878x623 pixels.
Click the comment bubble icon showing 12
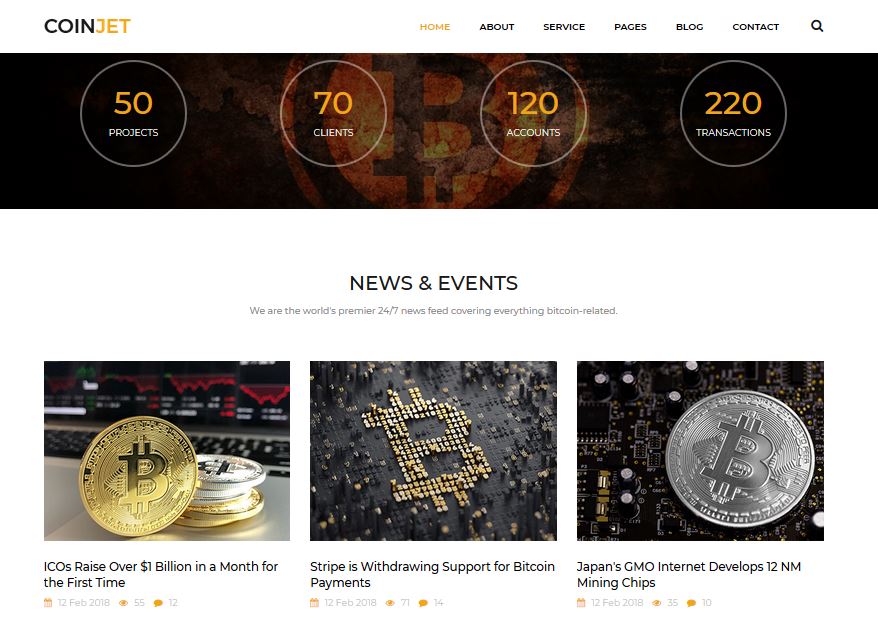[x=158, y=603]
